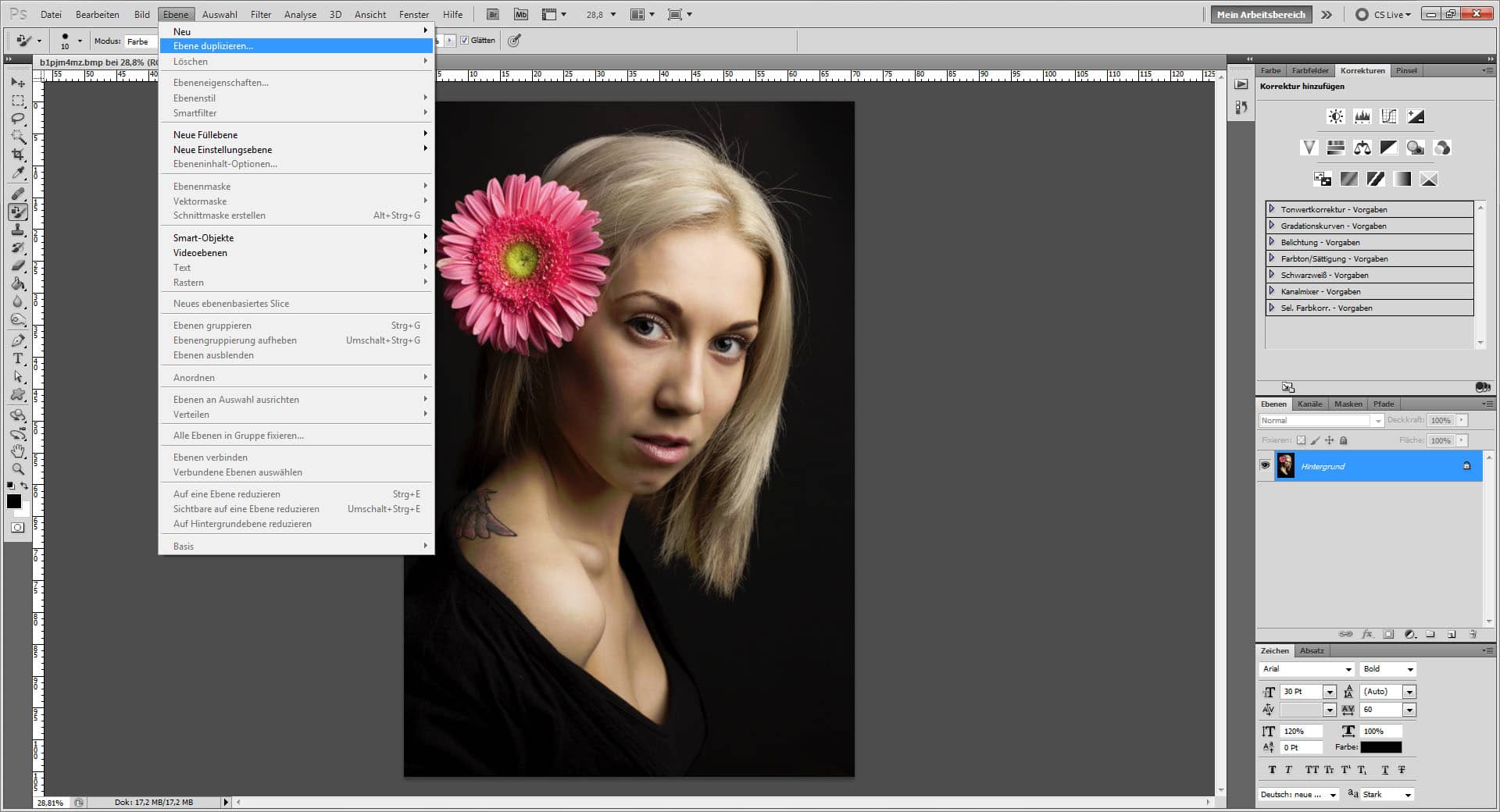The image size is (1500, 812).
Task: Add a Curves adjustment layer
Action: click(x=1389, y=116)
